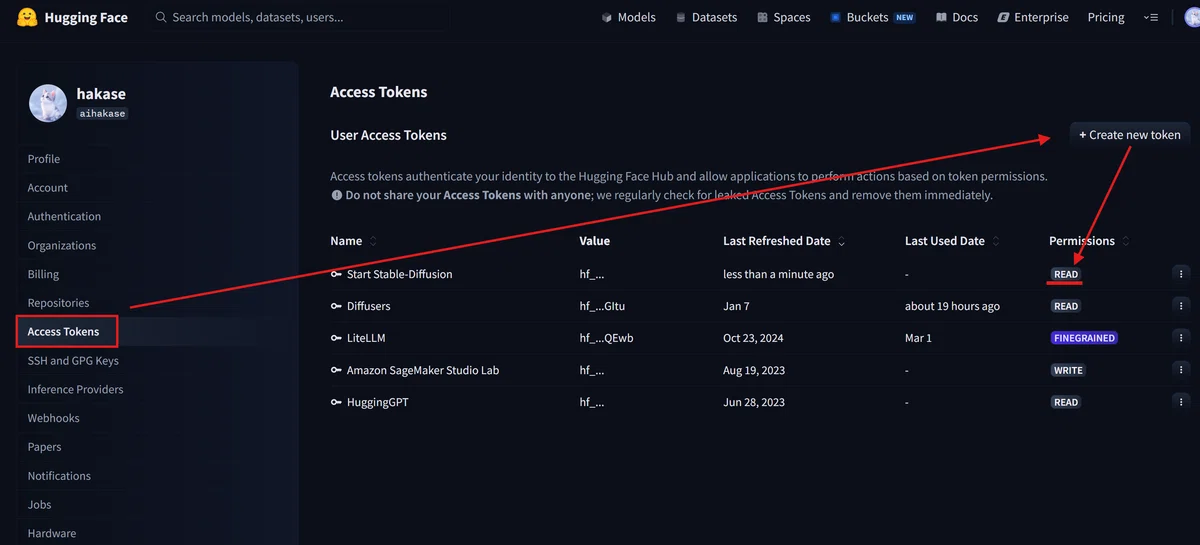1200x545 pixels.
Task: Click Diffusers token name
Action: coord(369,306)
